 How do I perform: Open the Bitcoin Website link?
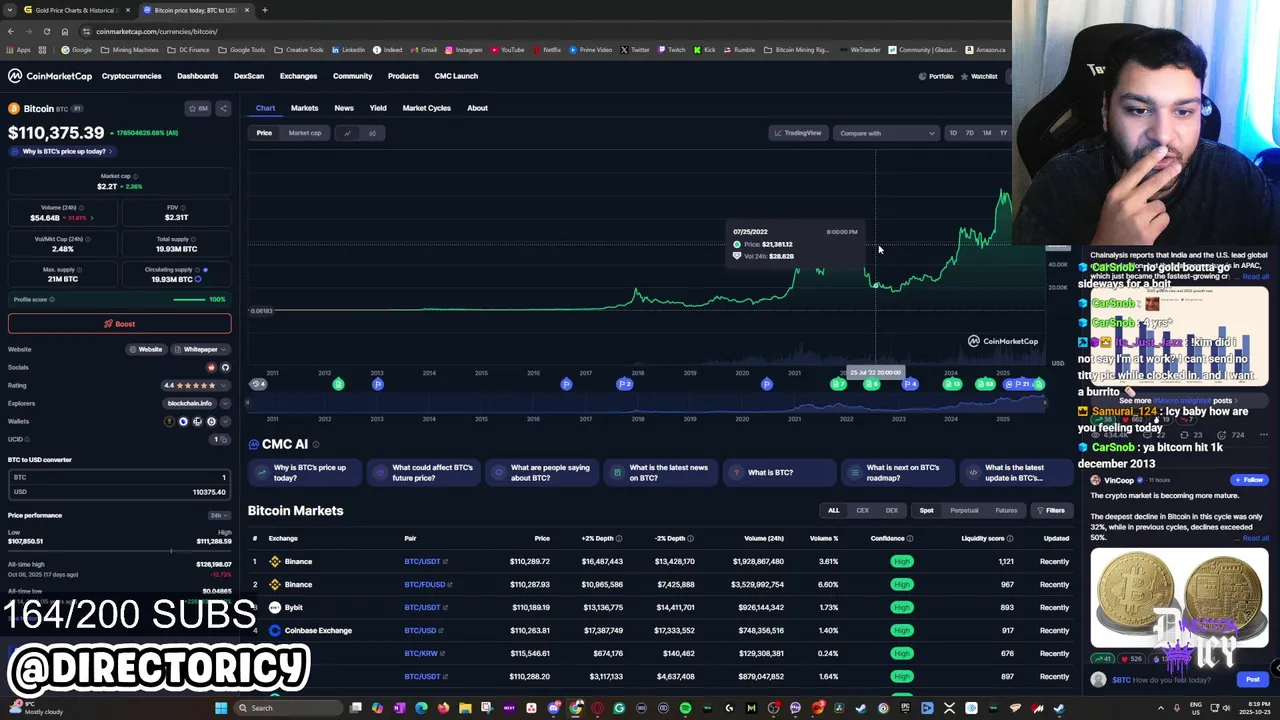(x=146, y=349)
